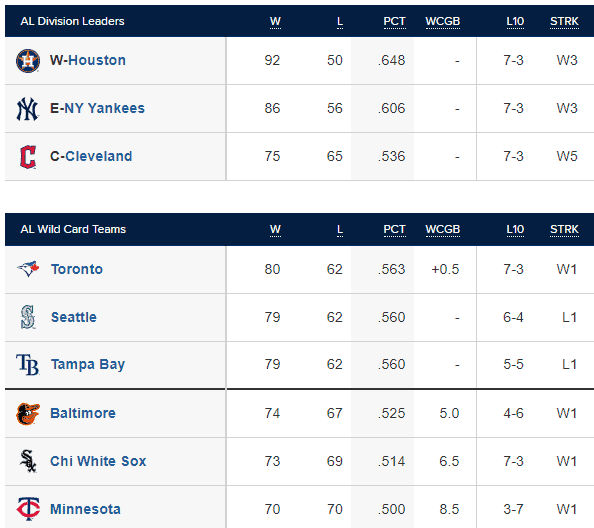This screenshot has height=528, width=594.
Task: Click STRK header in Division Leaders table
Action: (x=564, y=22)
